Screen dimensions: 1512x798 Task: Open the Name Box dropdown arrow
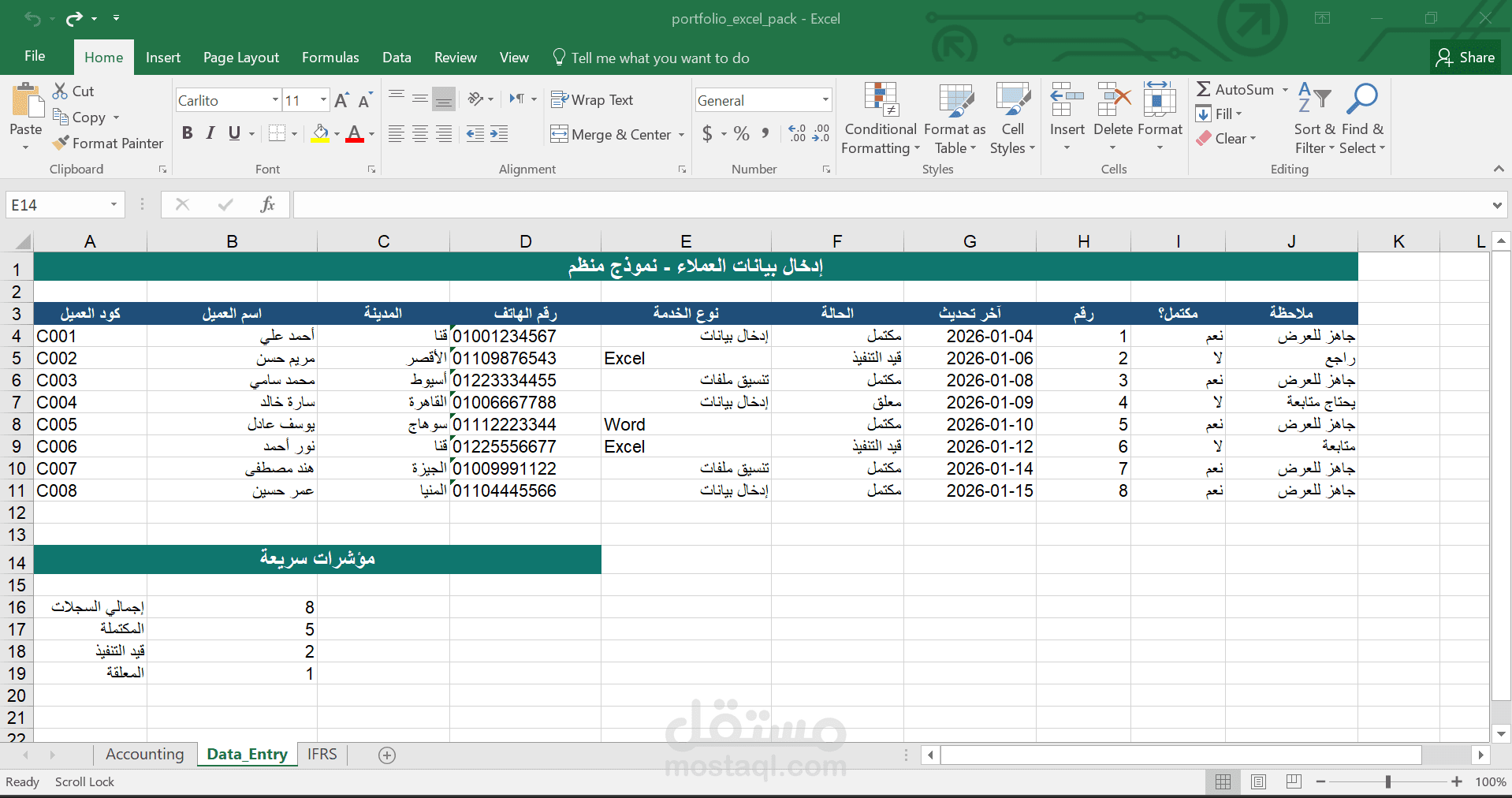(114, 205)
